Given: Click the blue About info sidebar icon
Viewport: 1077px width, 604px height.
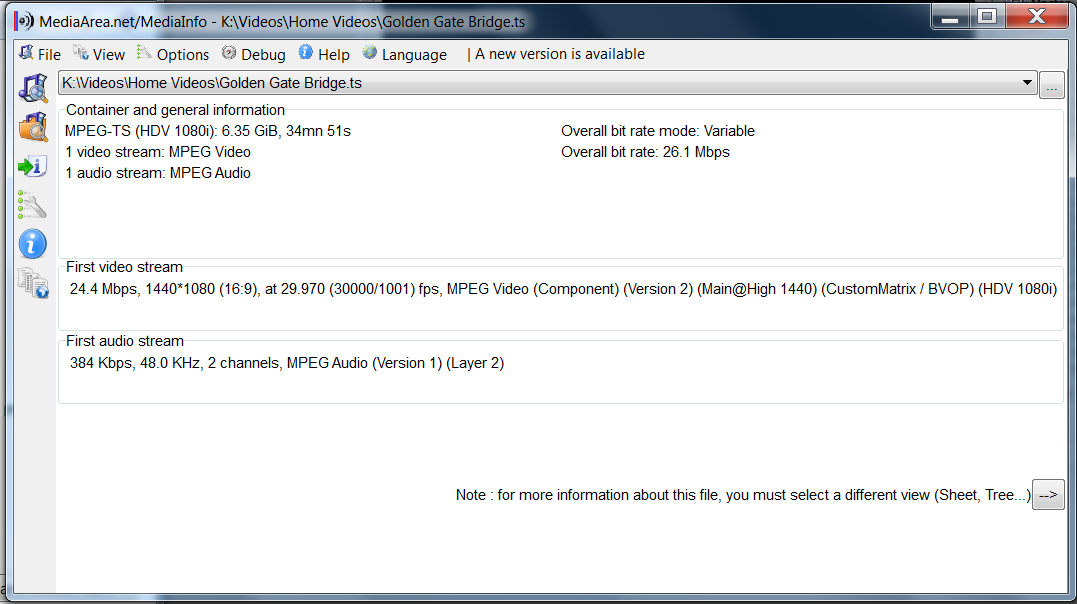Looking at the screenshot, I should [x=33, y=244].
